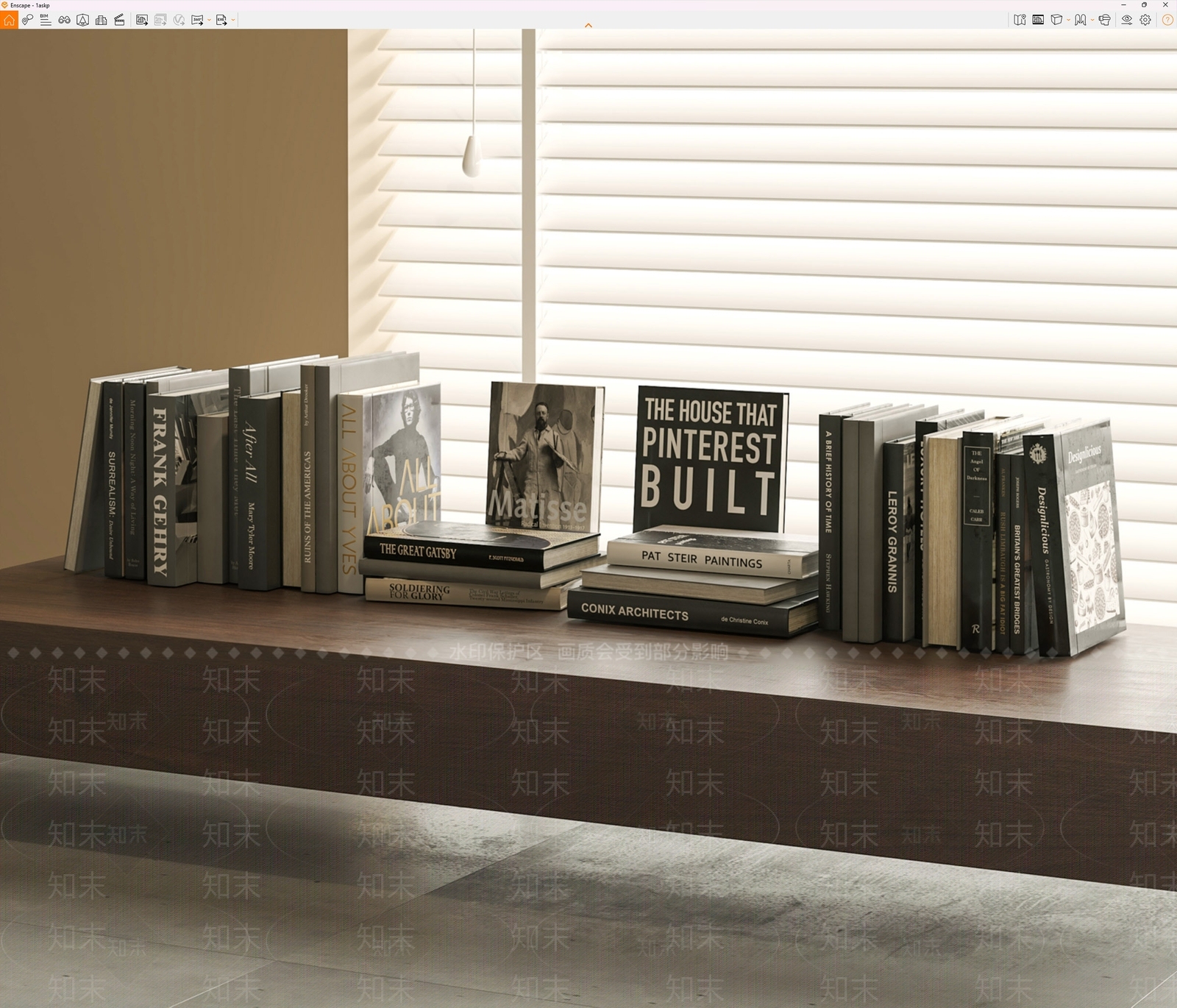Click the Enscape Home button

pyautogui.click(x=9, y=20)
